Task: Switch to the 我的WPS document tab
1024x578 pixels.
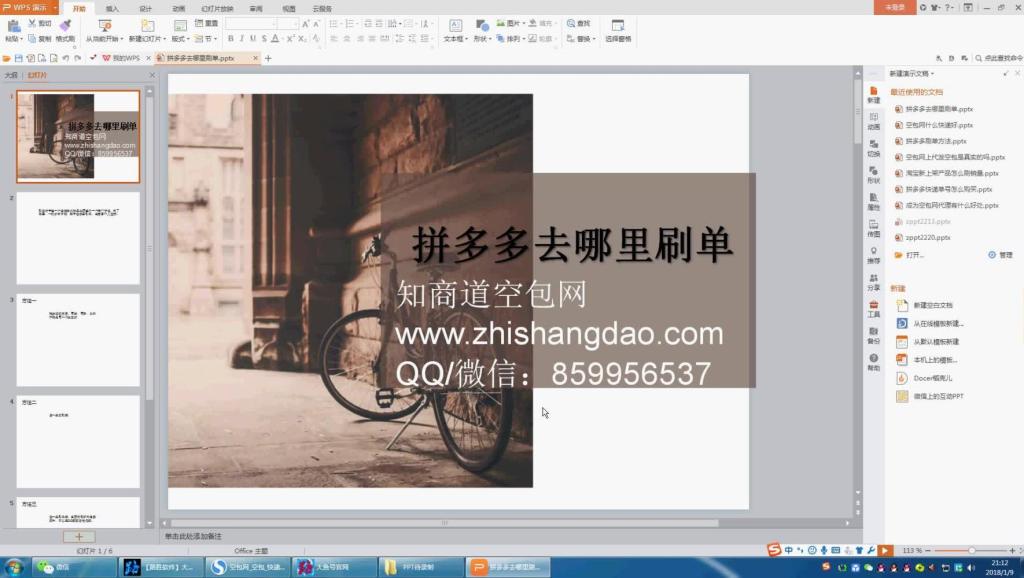Action: point(125,58)
